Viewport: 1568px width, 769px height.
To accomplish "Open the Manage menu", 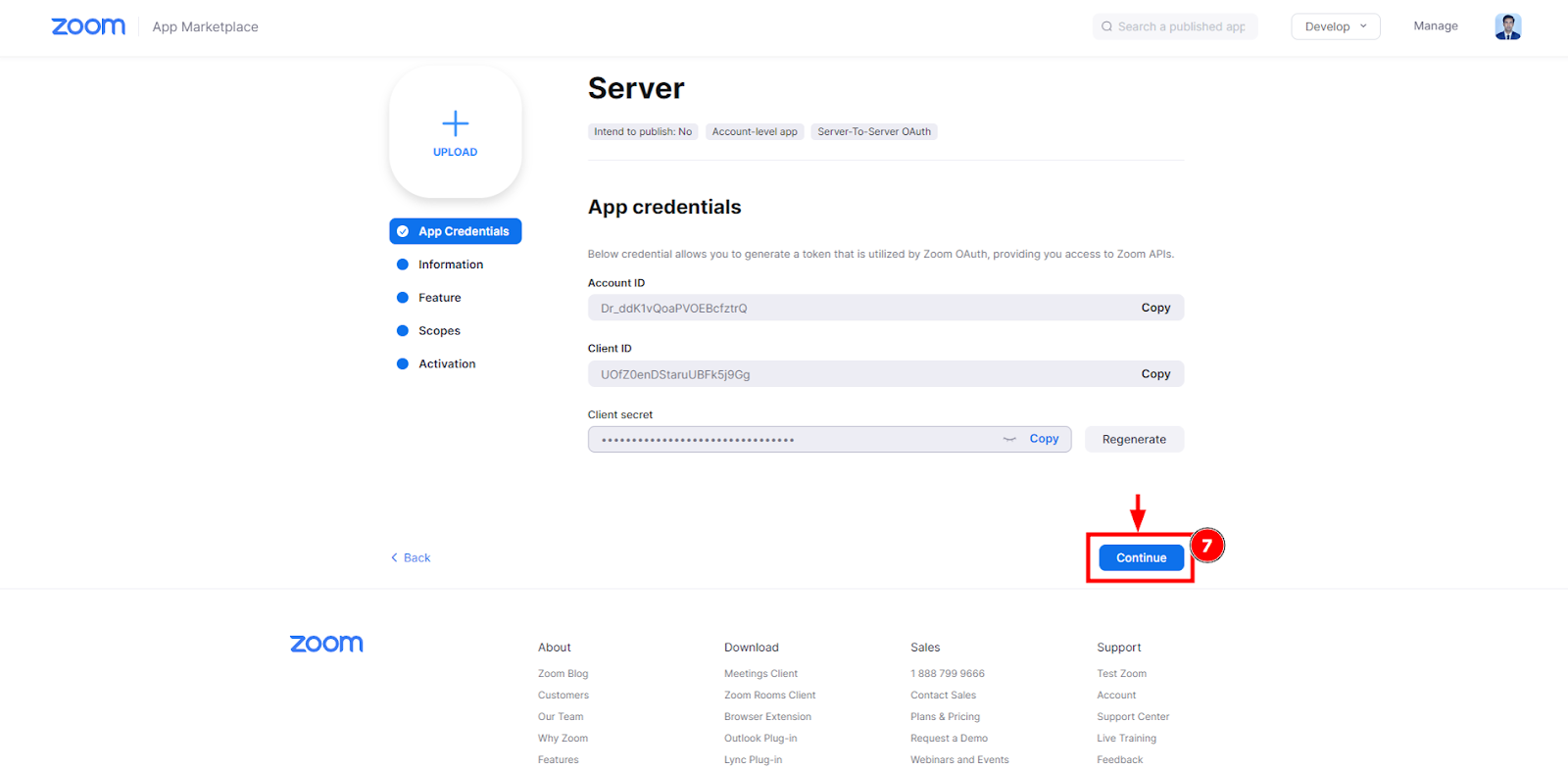I will pos(1436,26).
